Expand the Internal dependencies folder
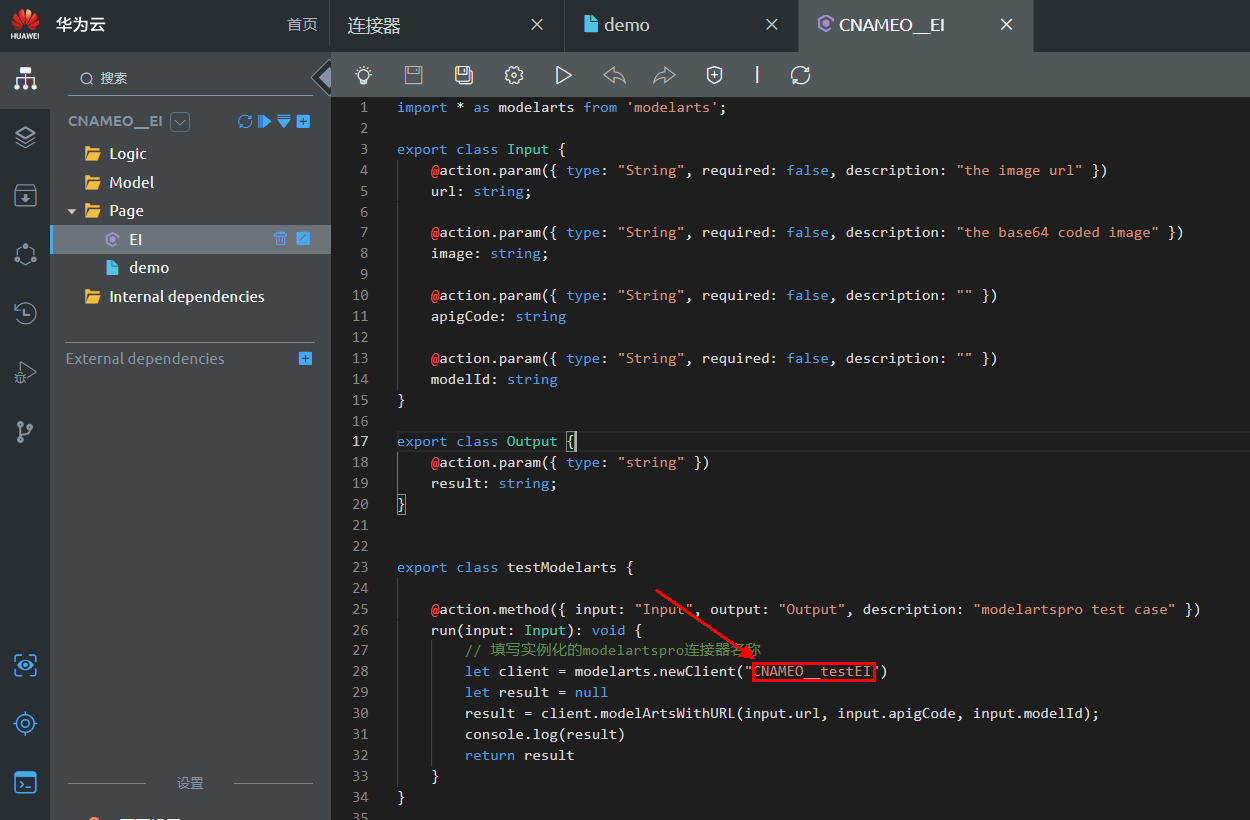Viewport: 1250px width, 820px height. [186, 297]
